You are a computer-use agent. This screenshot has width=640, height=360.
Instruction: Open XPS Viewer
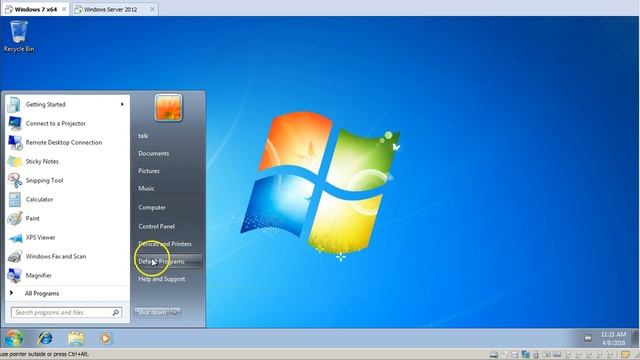click(67, 237)
